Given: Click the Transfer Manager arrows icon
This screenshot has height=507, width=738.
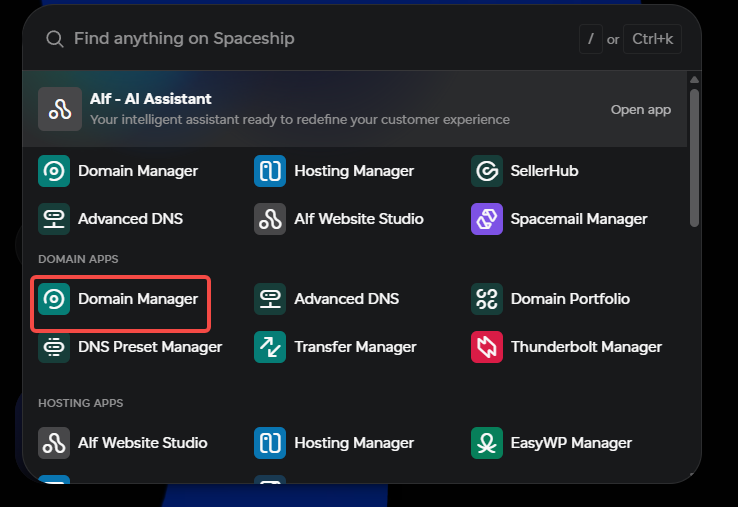Looking at the screenshot, I should pyautogui.click(x=270, y=347).
